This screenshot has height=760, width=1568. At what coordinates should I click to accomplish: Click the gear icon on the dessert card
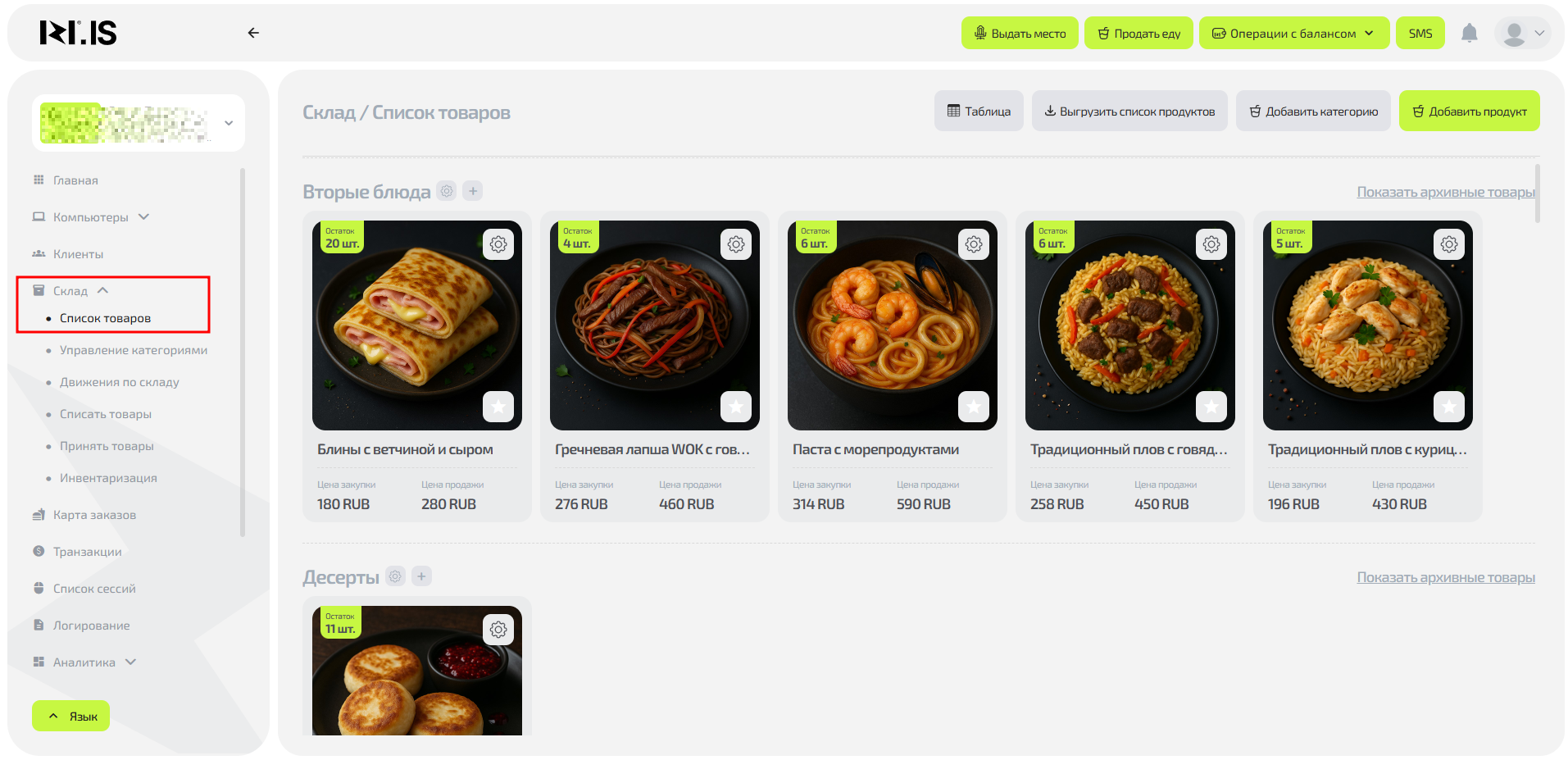coord(498,630)
